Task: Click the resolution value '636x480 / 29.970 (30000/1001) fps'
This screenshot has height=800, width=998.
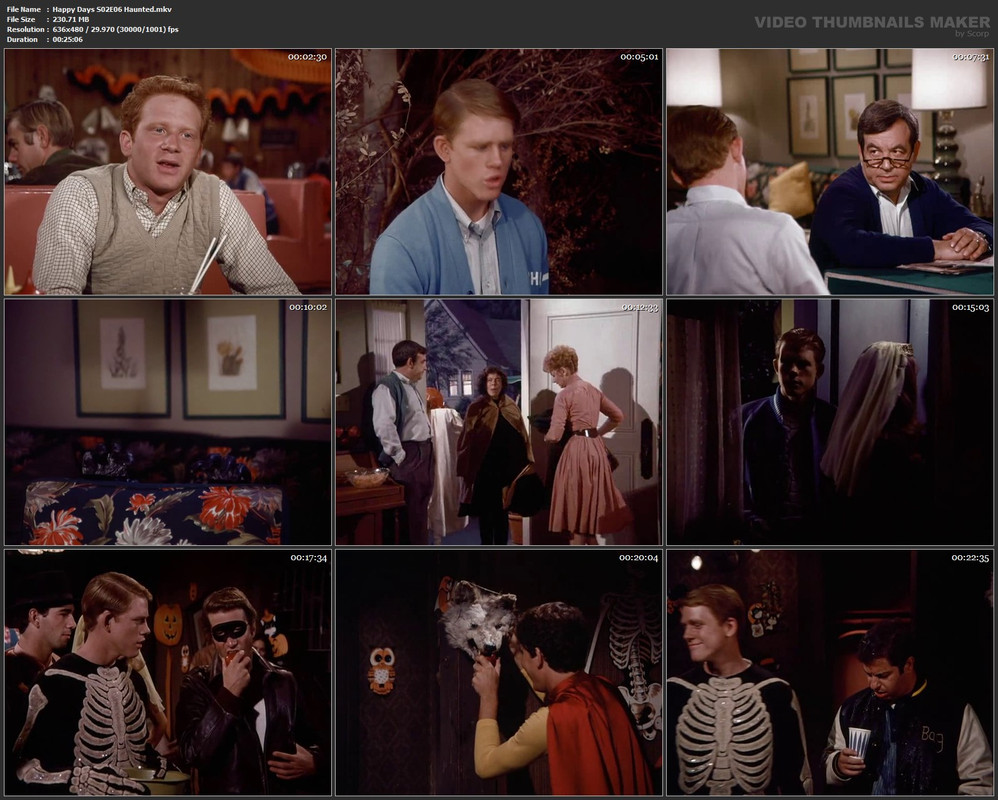Action: click(115, 29)
